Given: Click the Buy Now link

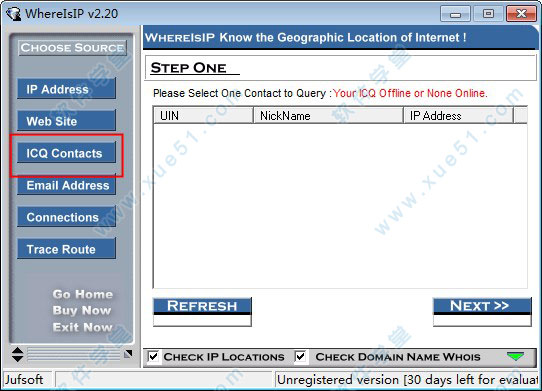Looking at the screenshot, I should point(82,310).
